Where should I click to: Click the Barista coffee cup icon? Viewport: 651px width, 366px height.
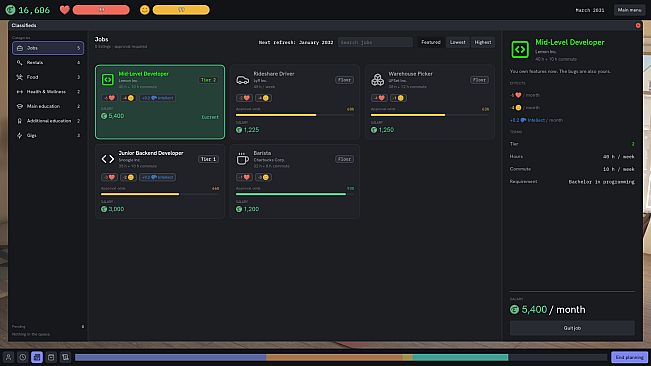tap(242, 159)
